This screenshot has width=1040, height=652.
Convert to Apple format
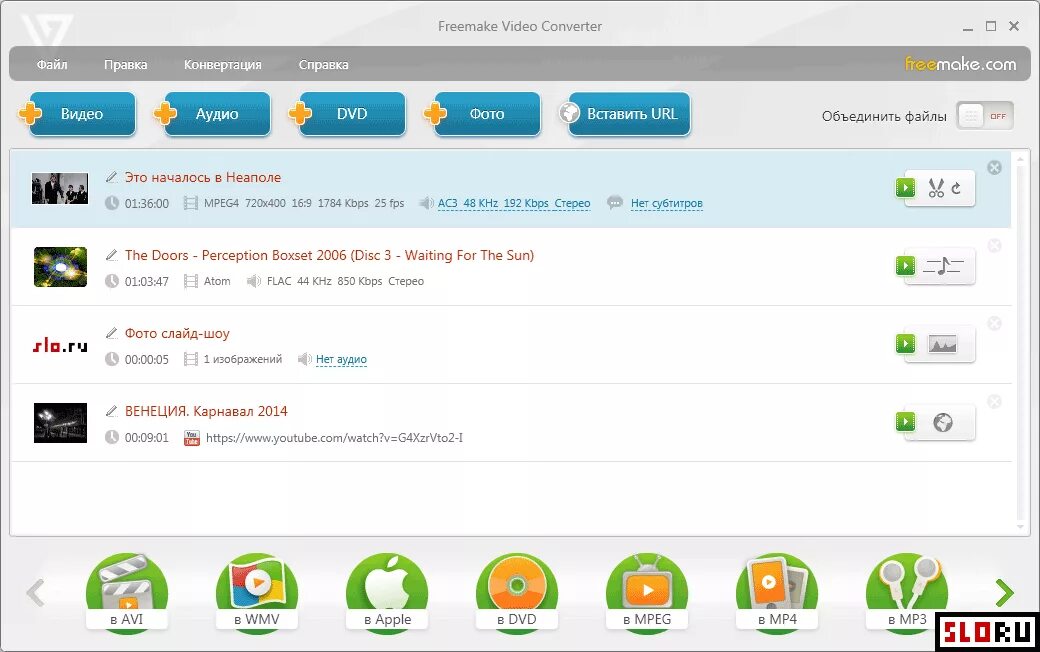(387, 593)
